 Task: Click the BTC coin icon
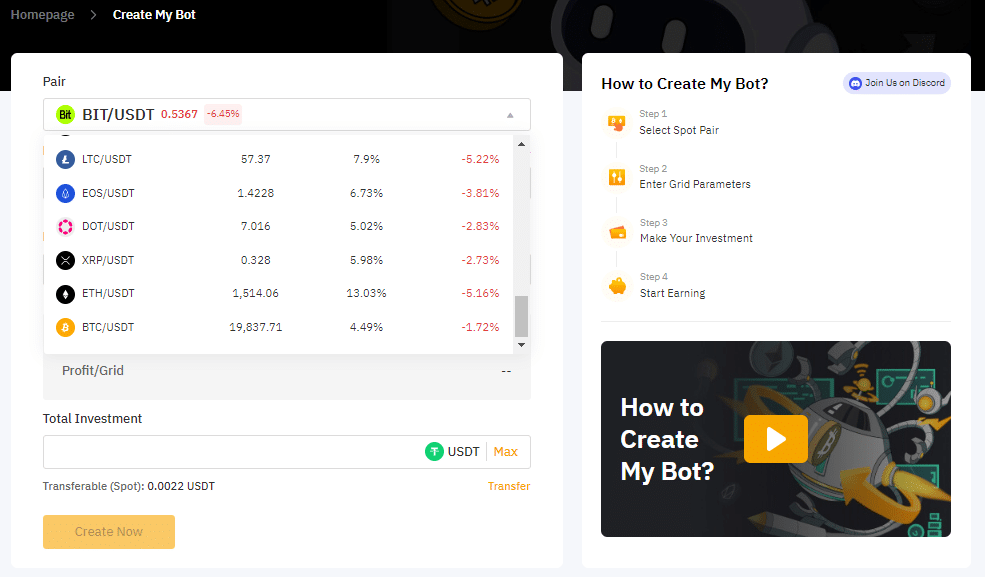pos(65,327)
